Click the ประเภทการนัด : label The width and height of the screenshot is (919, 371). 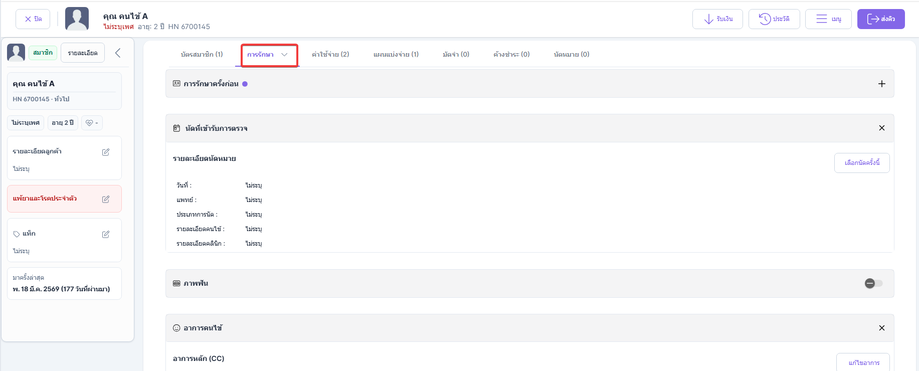(x=197, y=215)
